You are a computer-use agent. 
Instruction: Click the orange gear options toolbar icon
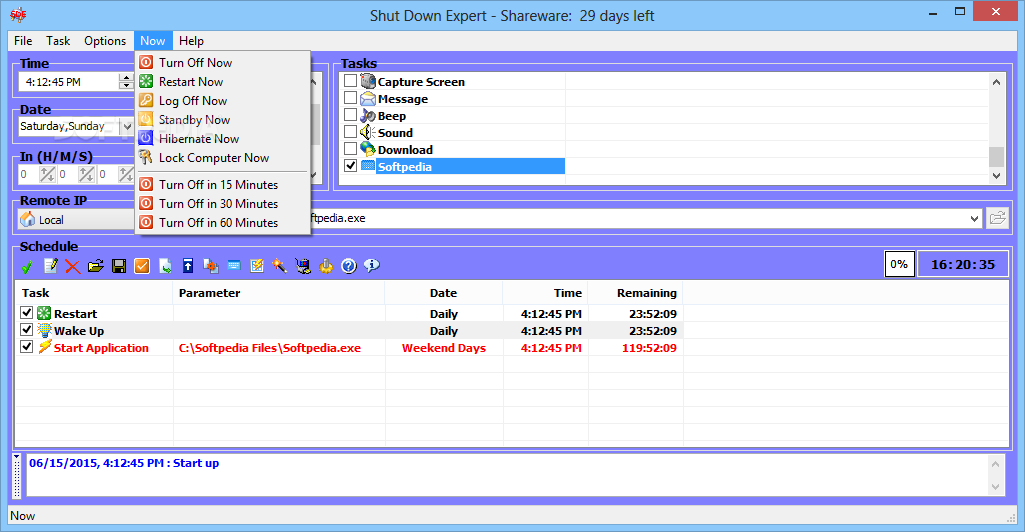(326, 266)
